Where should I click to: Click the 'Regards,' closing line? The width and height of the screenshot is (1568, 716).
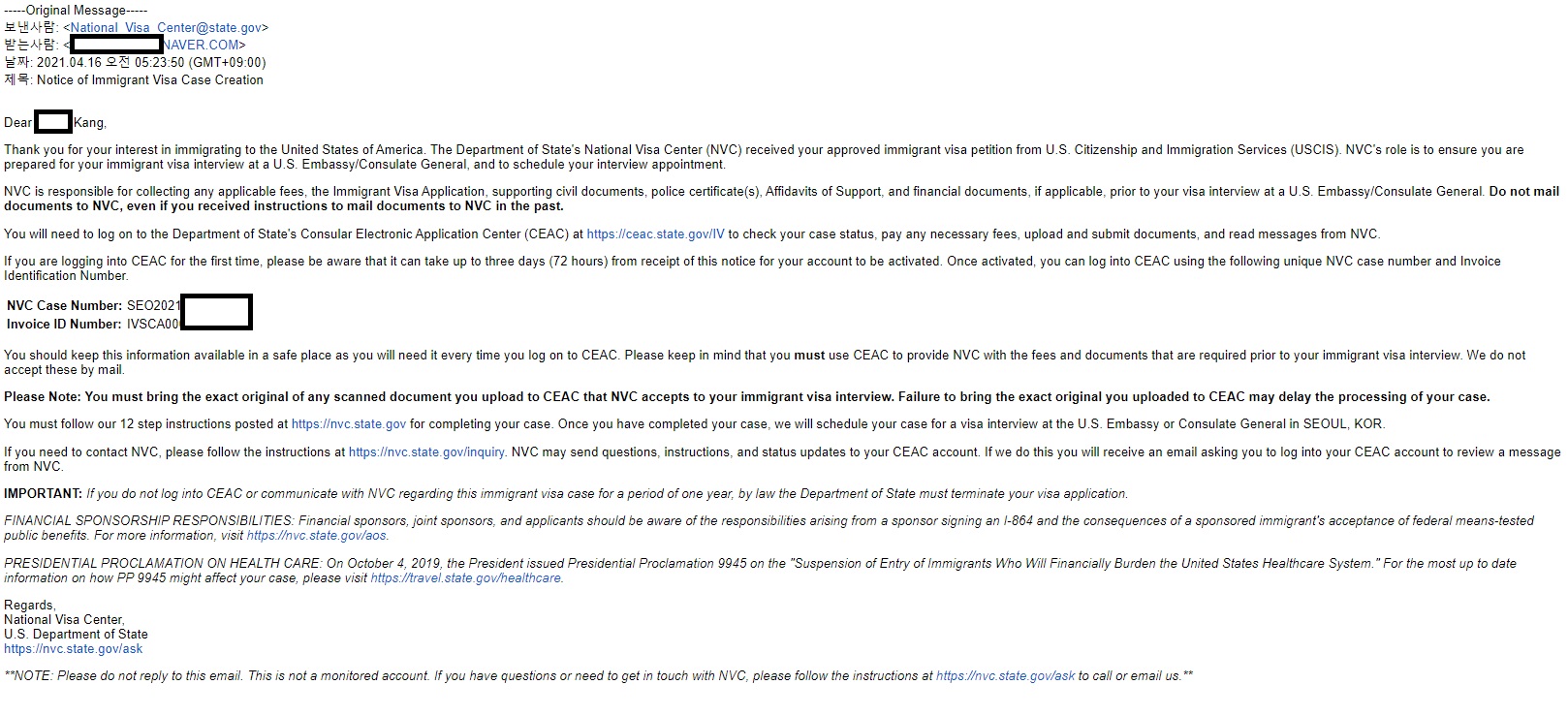[x=30, y=606]
